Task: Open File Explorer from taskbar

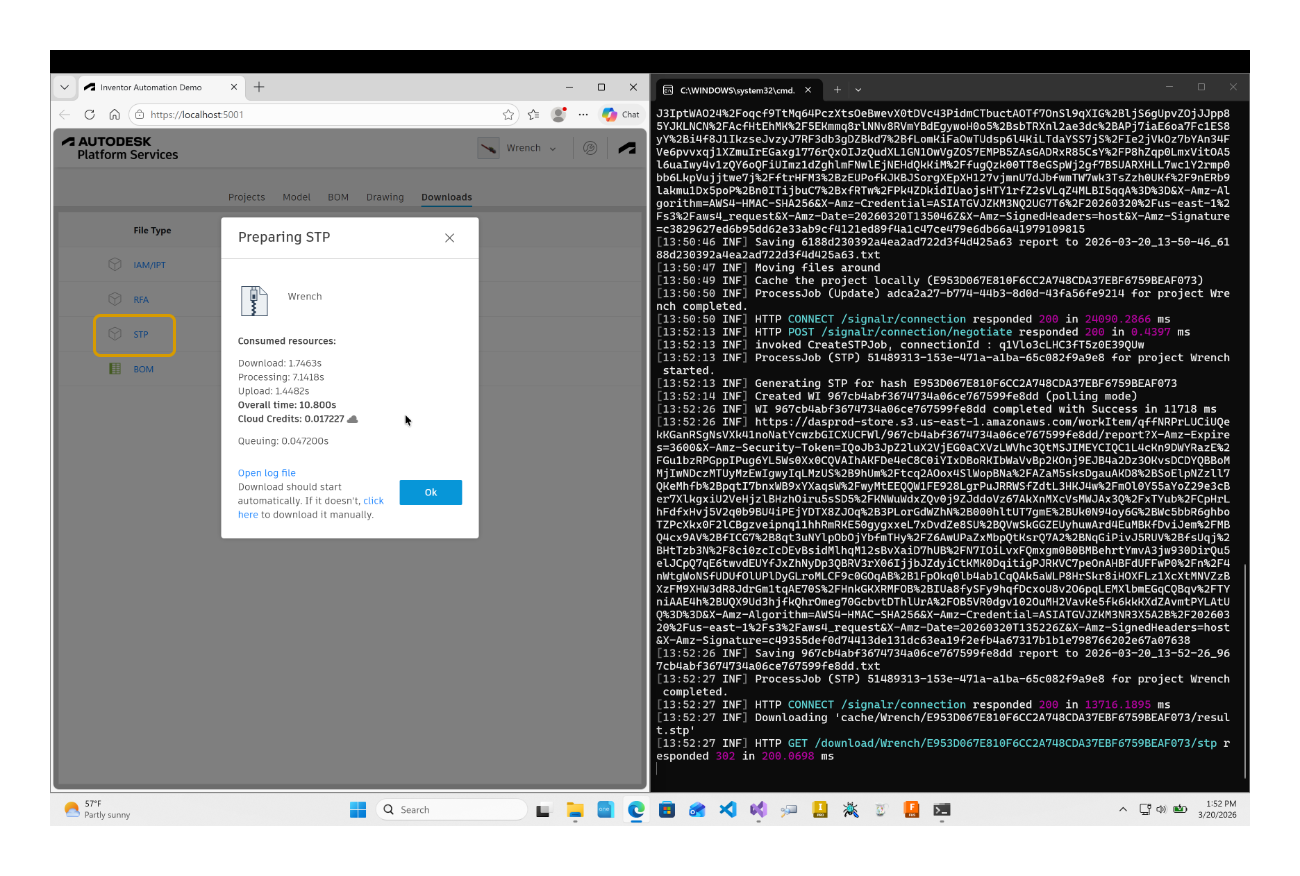Action: (x=575, y=809)
